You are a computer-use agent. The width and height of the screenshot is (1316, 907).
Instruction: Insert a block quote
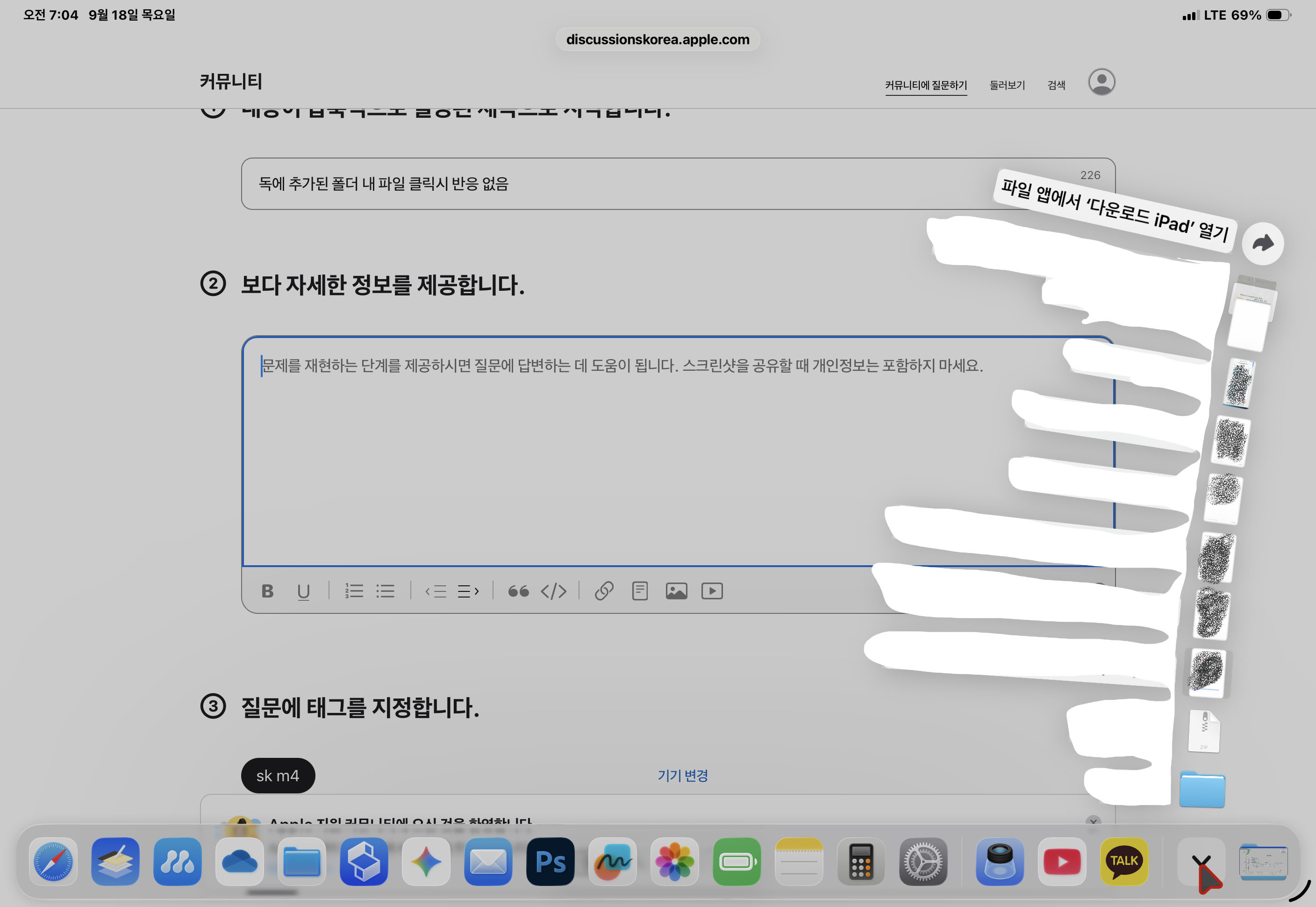tap(518, 591)
